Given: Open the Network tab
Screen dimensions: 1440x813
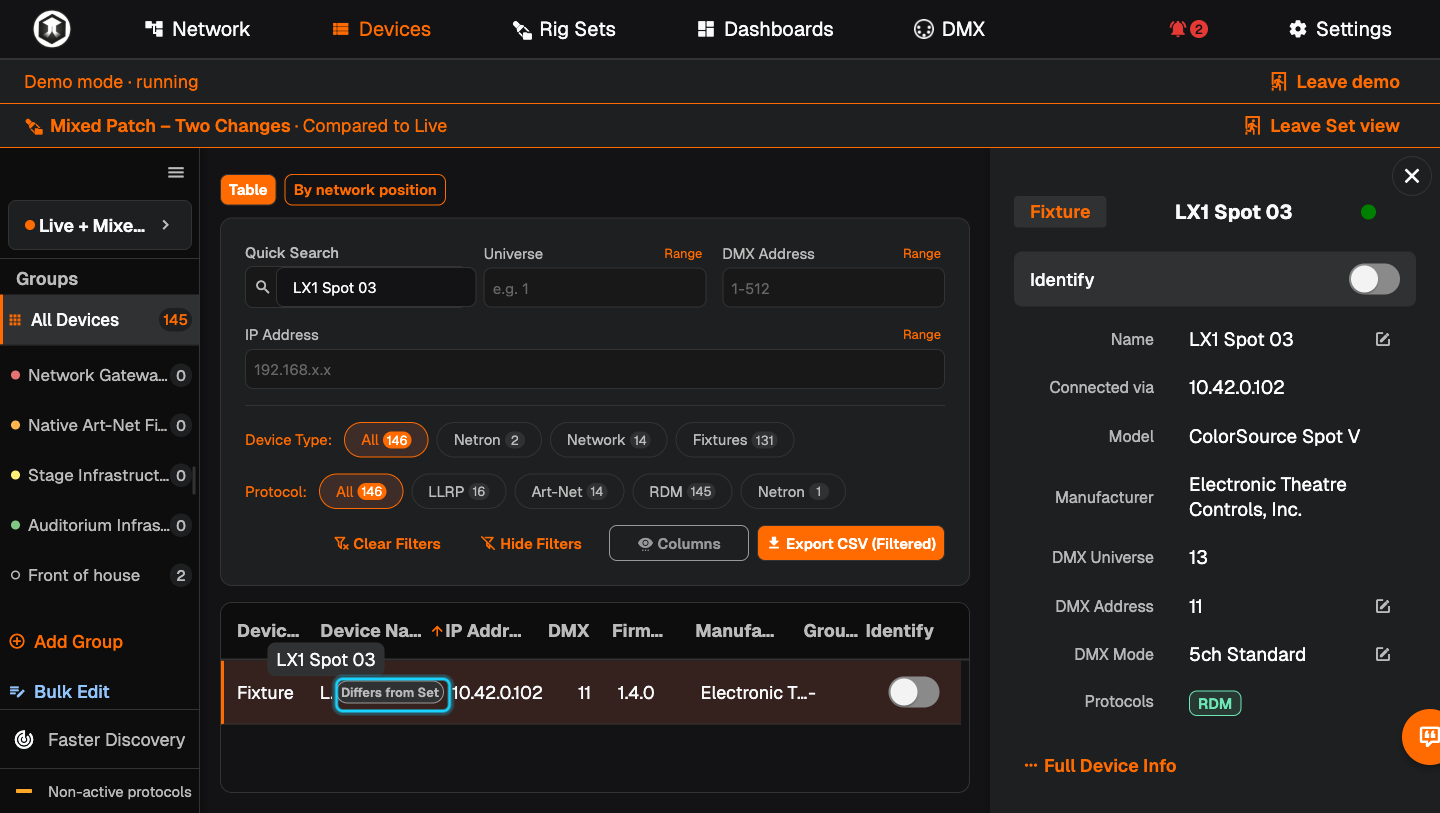Looking at the screenshot, I should (197, 29).
